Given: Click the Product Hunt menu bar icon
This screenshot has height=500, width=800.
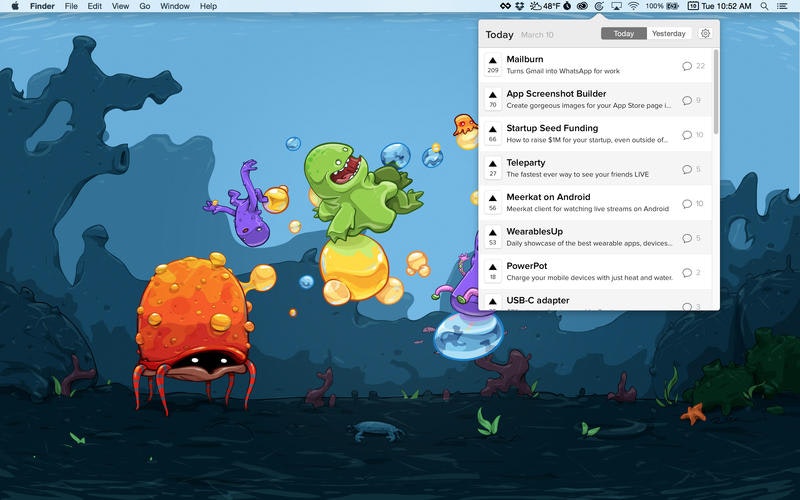Looking at the screenshot, I should tap(599, 6).
